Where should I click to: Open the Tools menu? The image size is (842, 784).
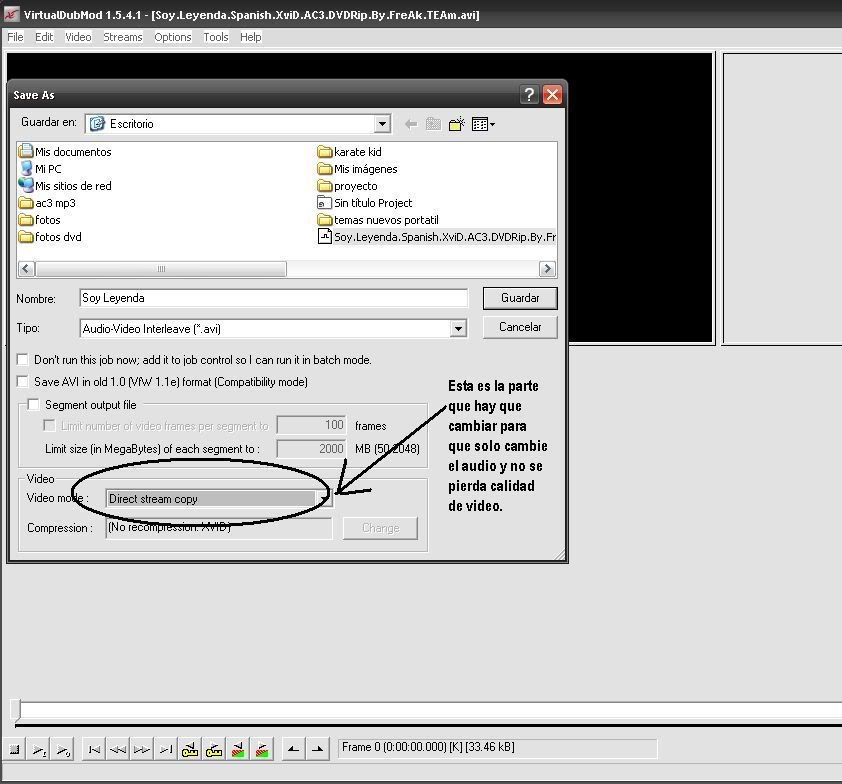tap(215, 37)
